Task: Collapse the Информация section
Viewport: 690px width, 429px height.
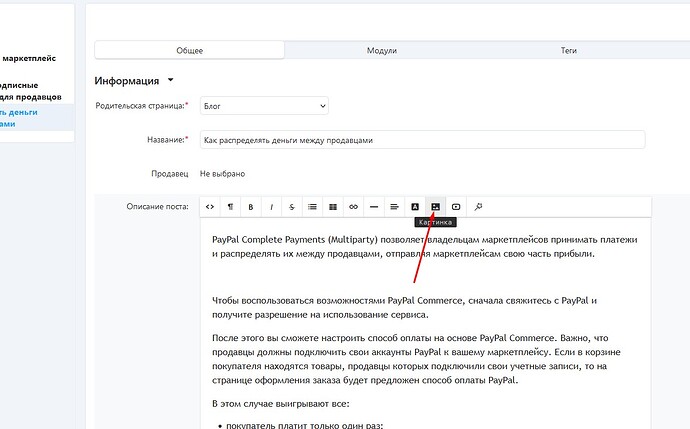Action: (x=170, y=80)
